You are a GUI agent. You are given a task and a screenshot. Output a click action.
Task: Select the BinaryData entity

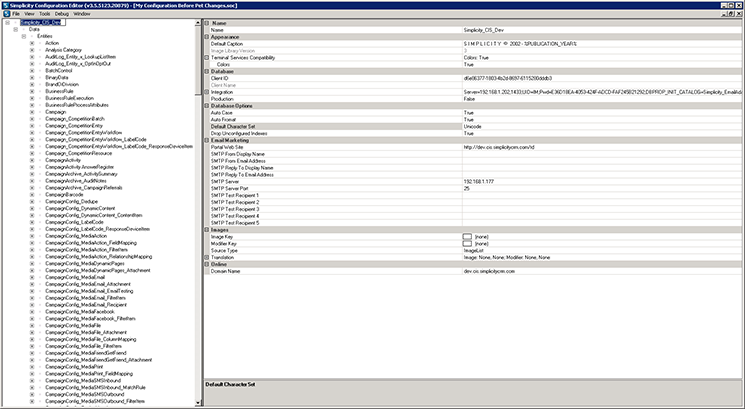(x=57, y=77)
